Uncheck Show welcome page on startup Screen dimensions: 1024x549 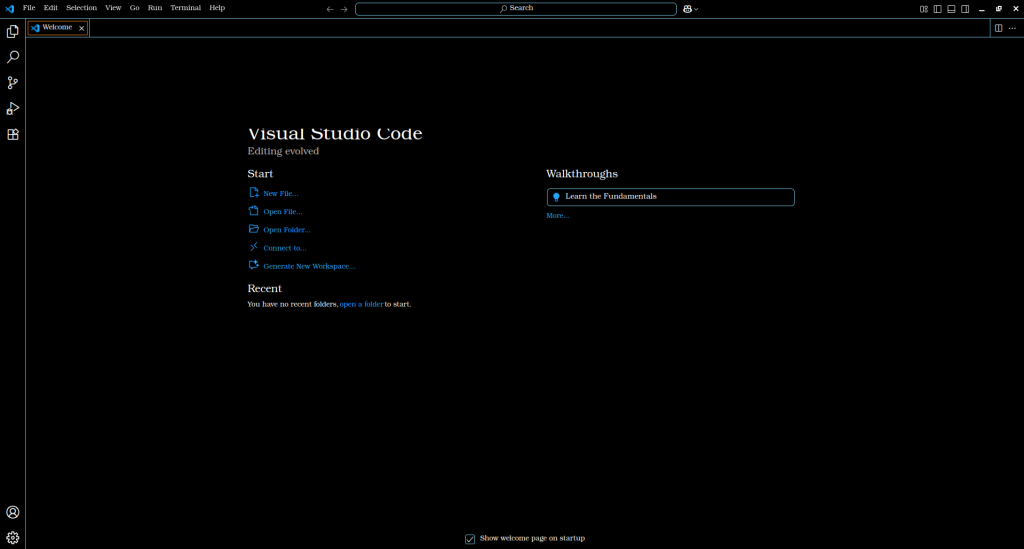[x=470, y=539]
